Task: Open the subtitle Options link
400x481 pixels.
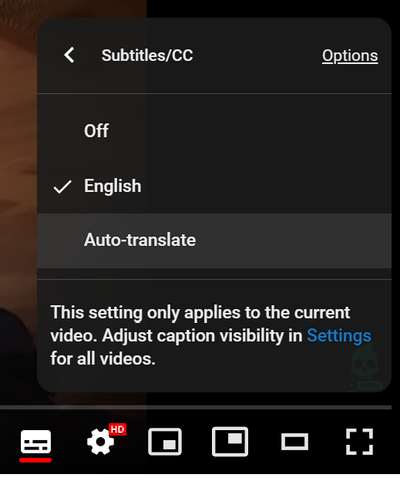Action: point(350,56)
